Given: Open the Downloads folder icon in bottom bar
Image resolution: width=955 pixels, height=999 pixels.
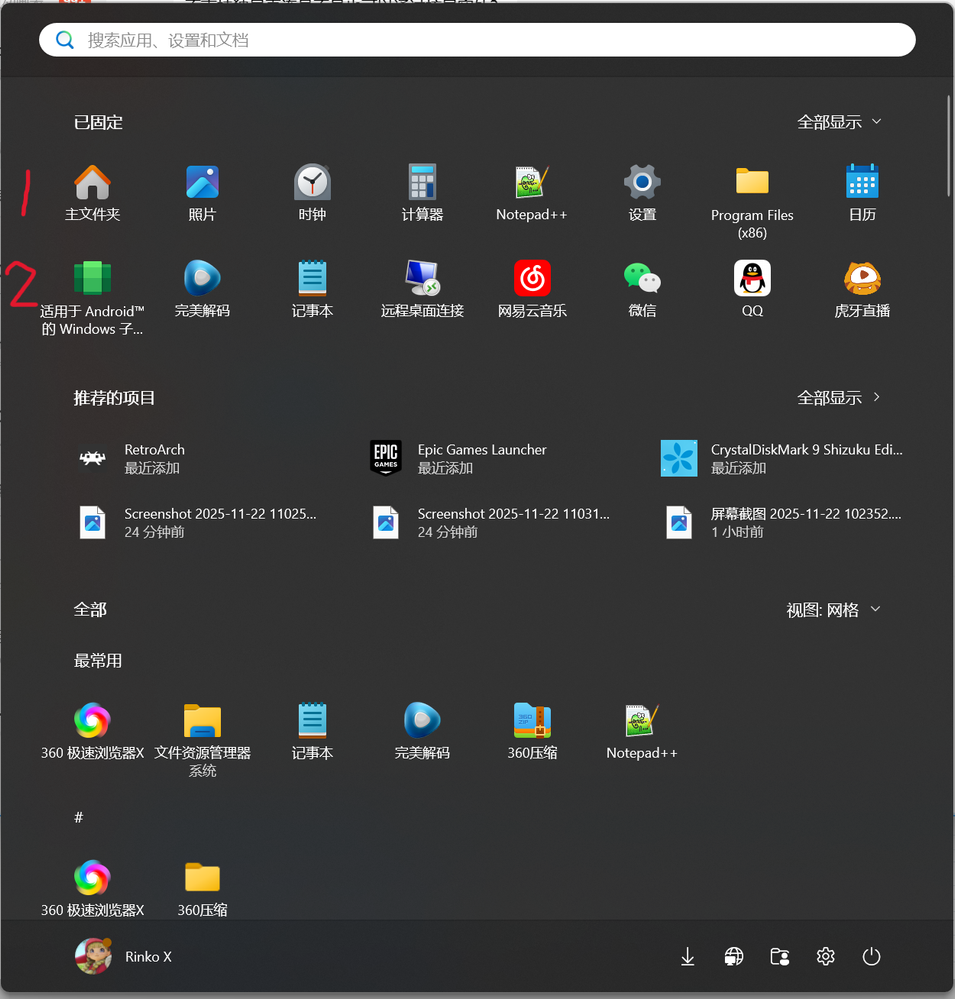Looking at the screenshot, I should click(687, 956).
